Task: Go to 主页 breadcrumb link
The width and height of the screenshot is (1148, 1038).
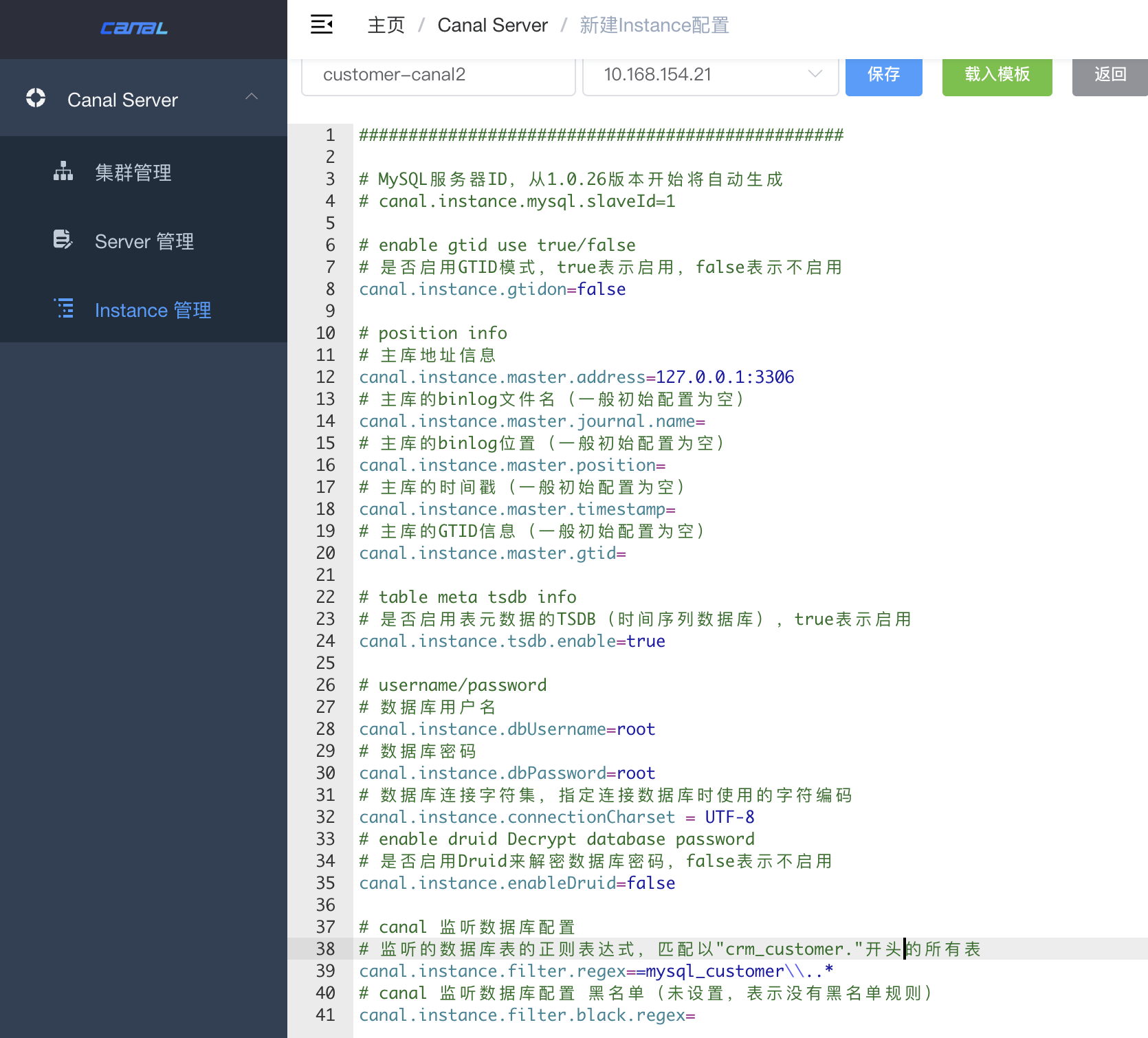Action: [x=386, y=25]
